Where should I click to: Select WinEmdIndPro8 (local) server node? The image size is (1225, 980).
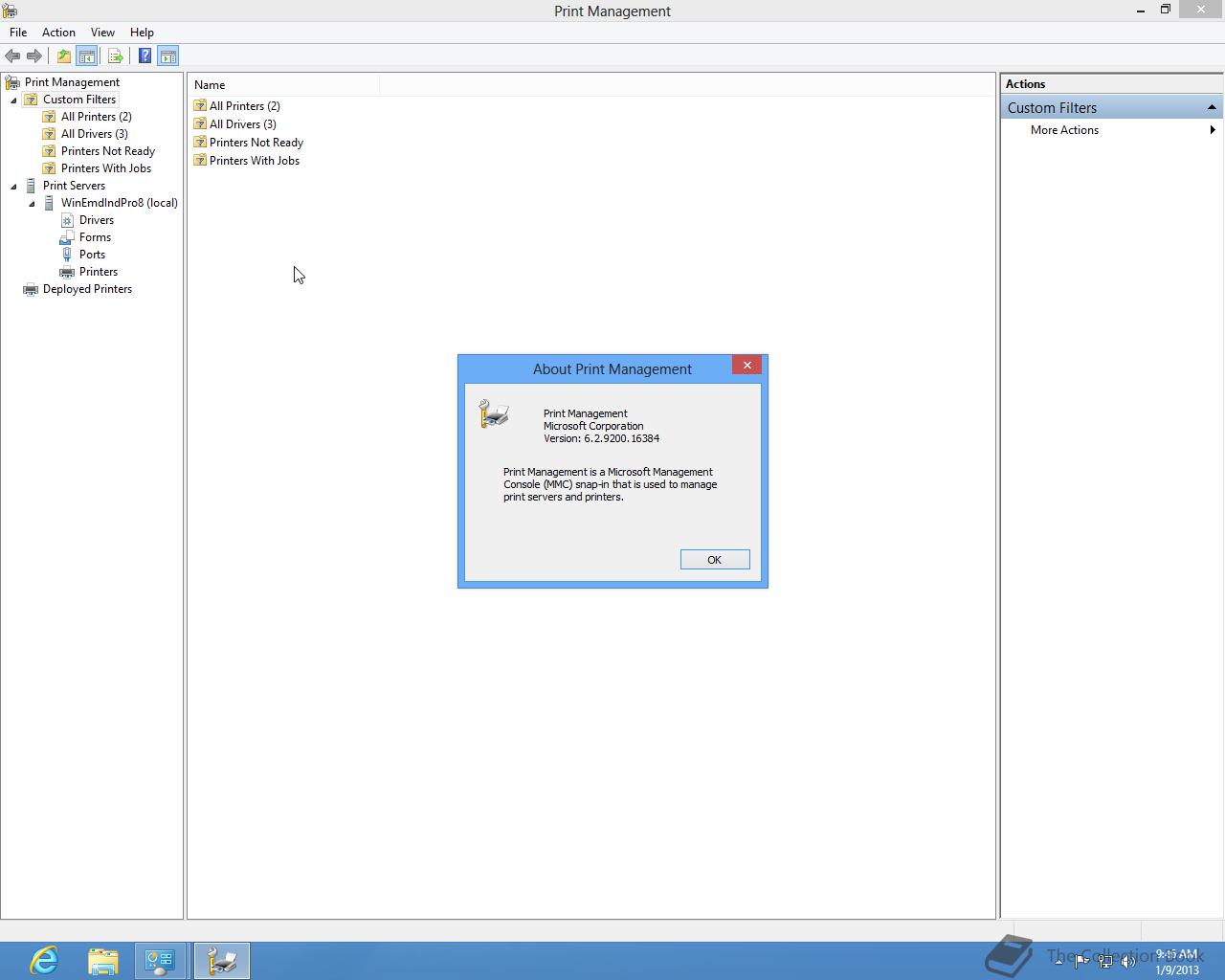pyautogui.click(x=120, y=203)
